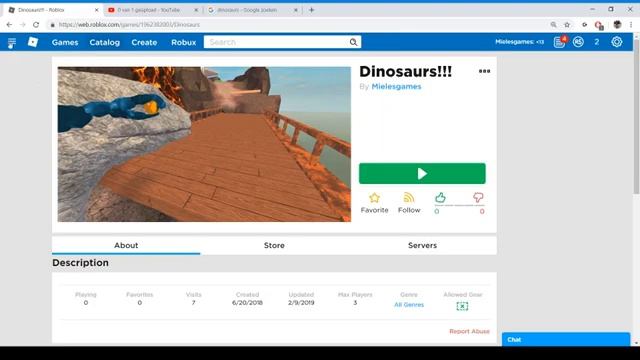Click the Updated date 2/9/2019

pyautogui.click(x=301, y=302)
